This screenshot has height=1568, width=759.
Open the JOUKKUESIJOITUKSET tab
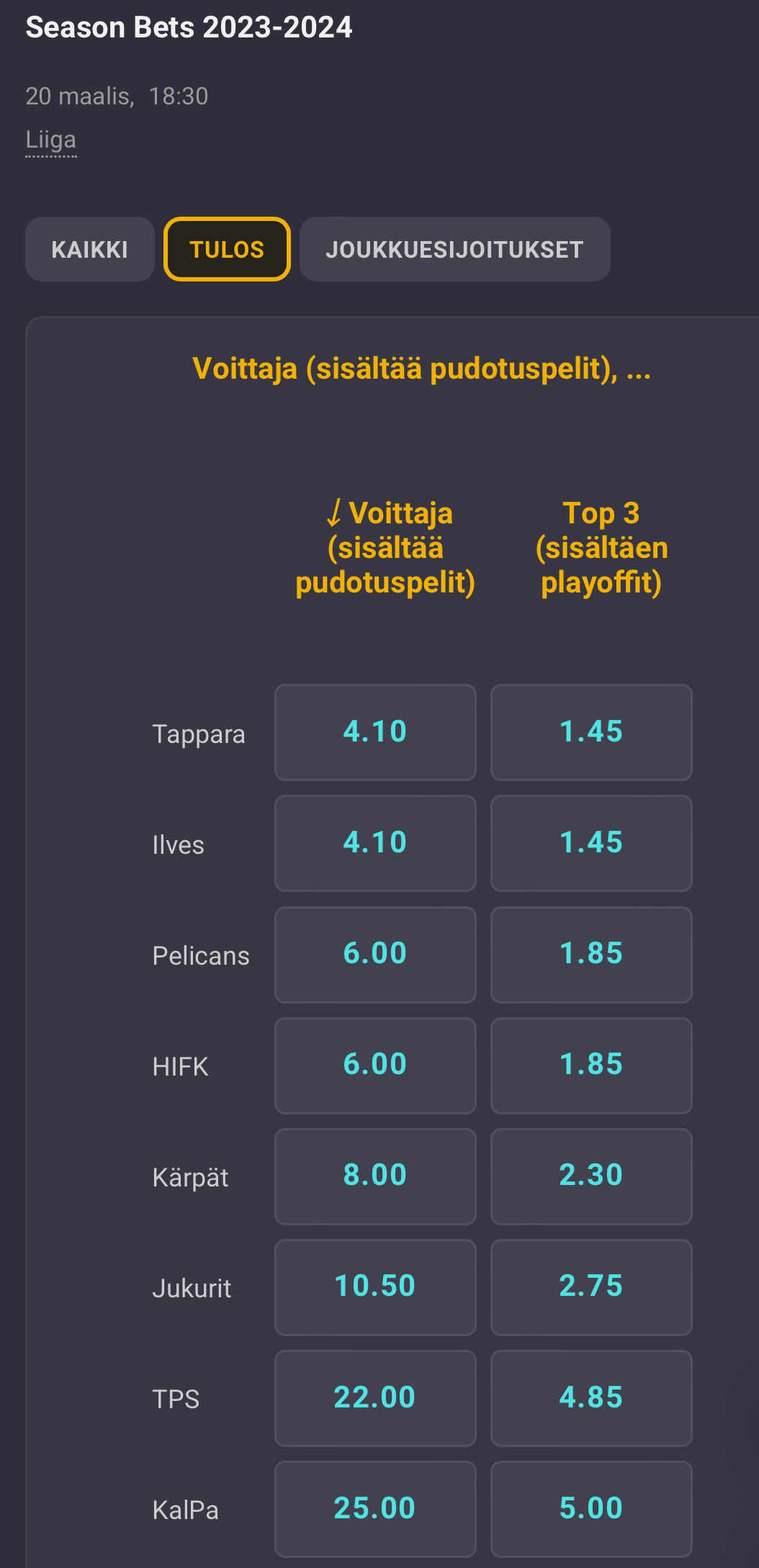coord(454,249)
